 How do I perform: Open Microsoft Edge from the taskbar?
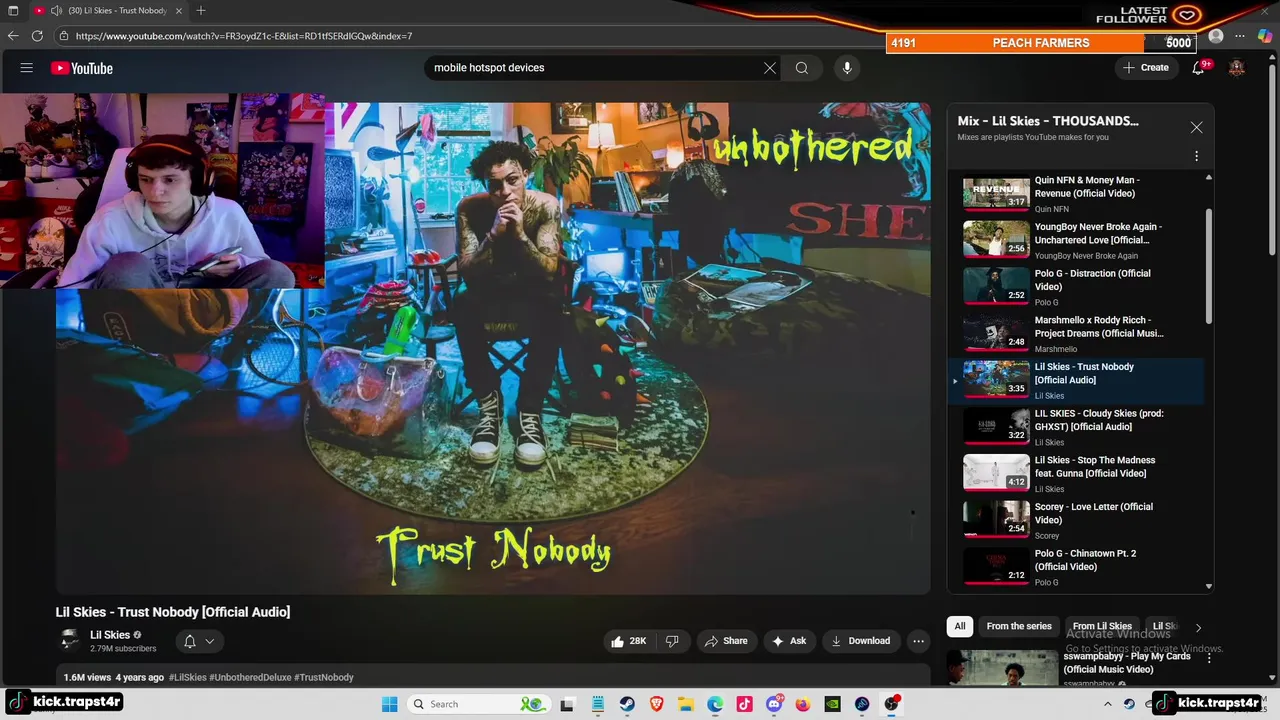(x=715, y=704)
